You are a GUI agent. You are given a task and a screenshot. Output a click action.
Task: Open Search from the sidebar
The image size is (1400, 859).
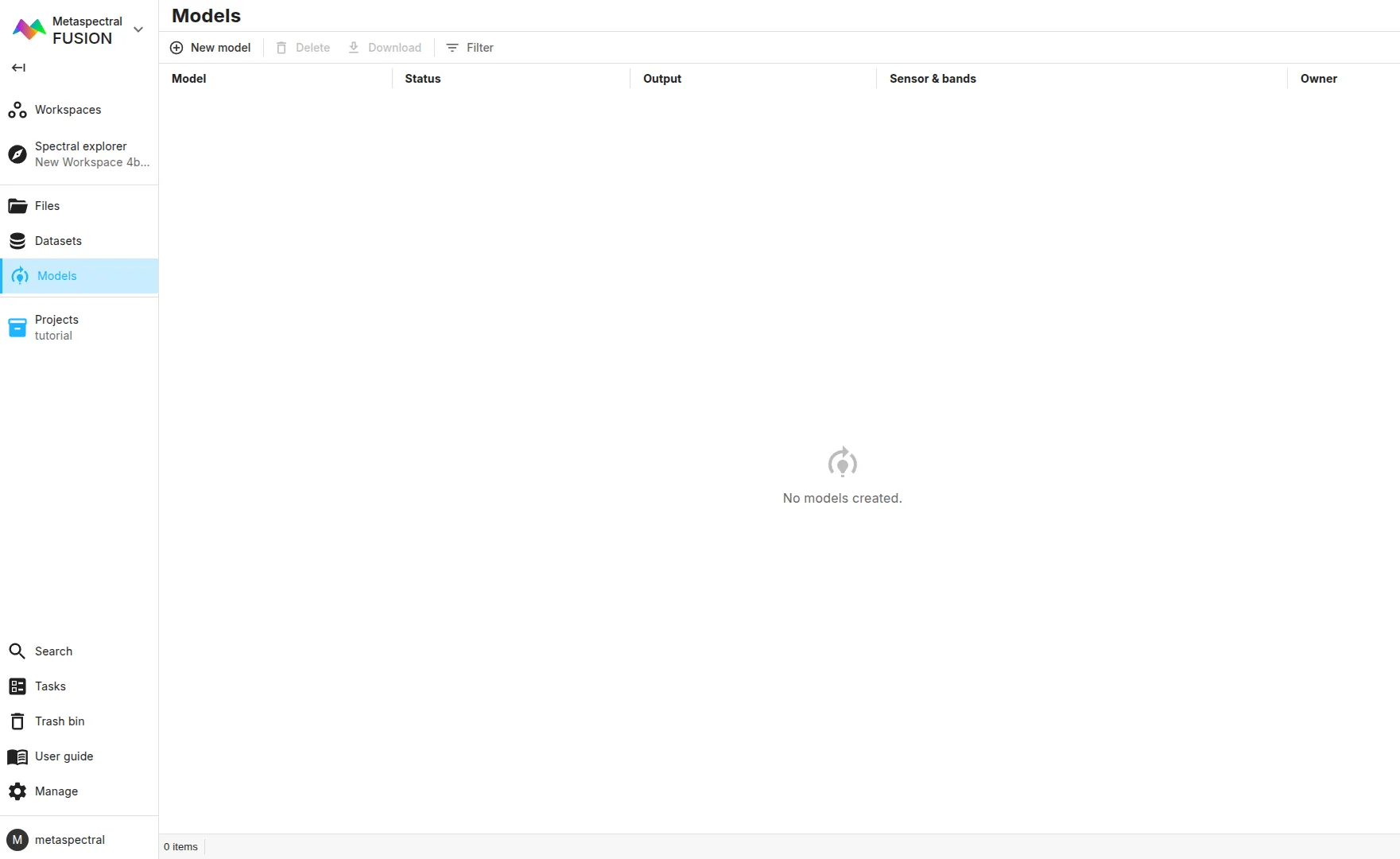[53, 651]
